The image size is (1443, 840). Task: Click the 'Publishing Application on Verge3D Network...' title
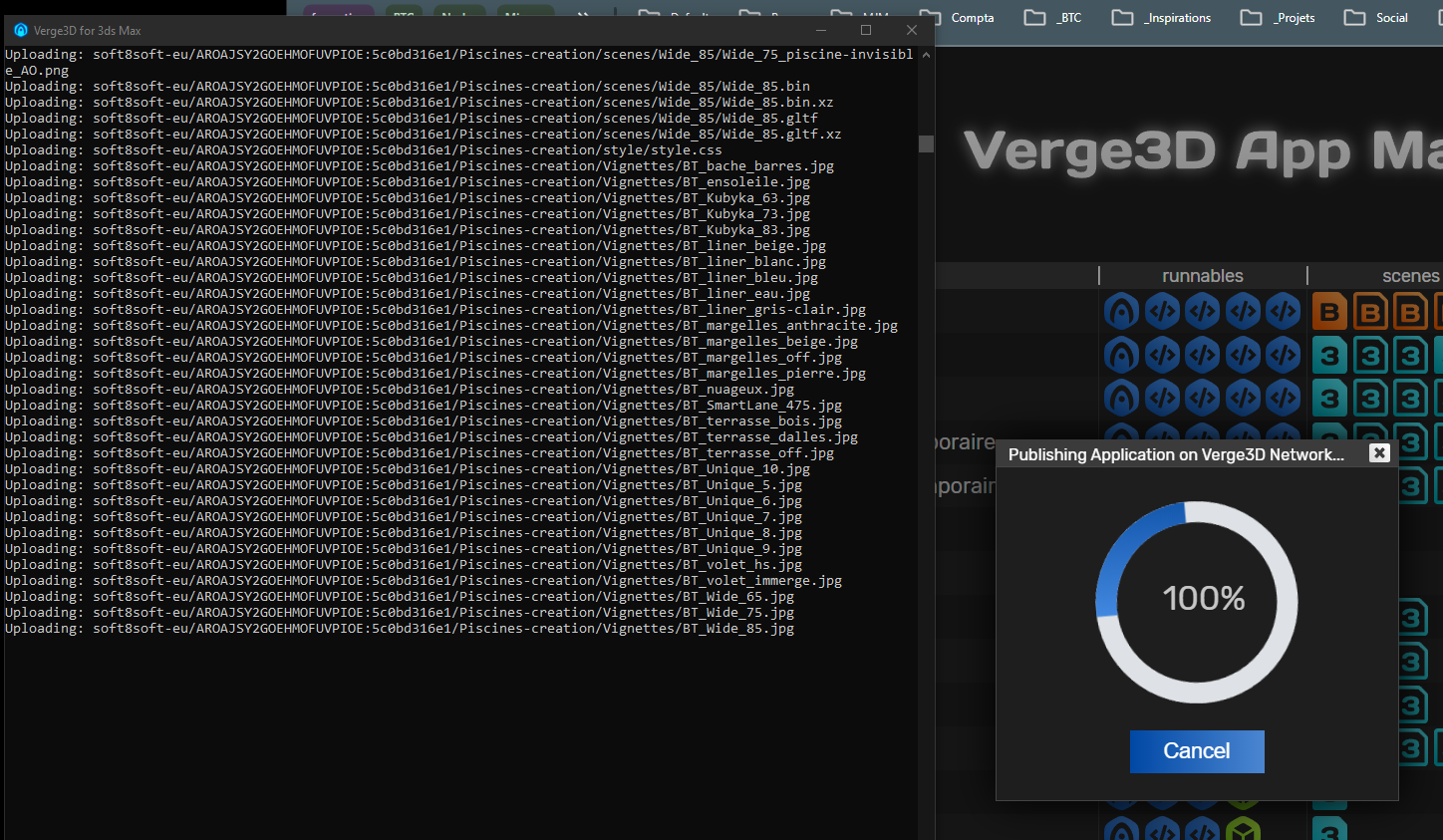pyautogui.click(x=1176, y=454)
